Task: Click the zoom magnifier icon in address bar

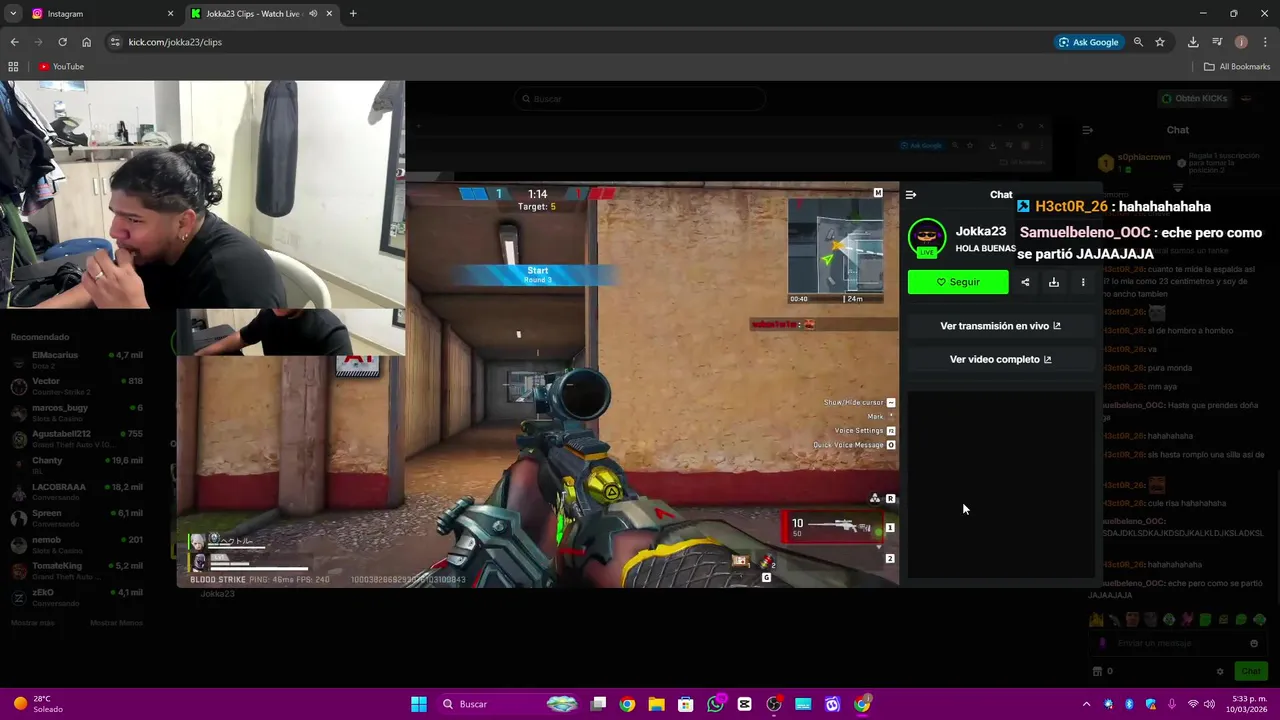Action: tap(1138, 42)
